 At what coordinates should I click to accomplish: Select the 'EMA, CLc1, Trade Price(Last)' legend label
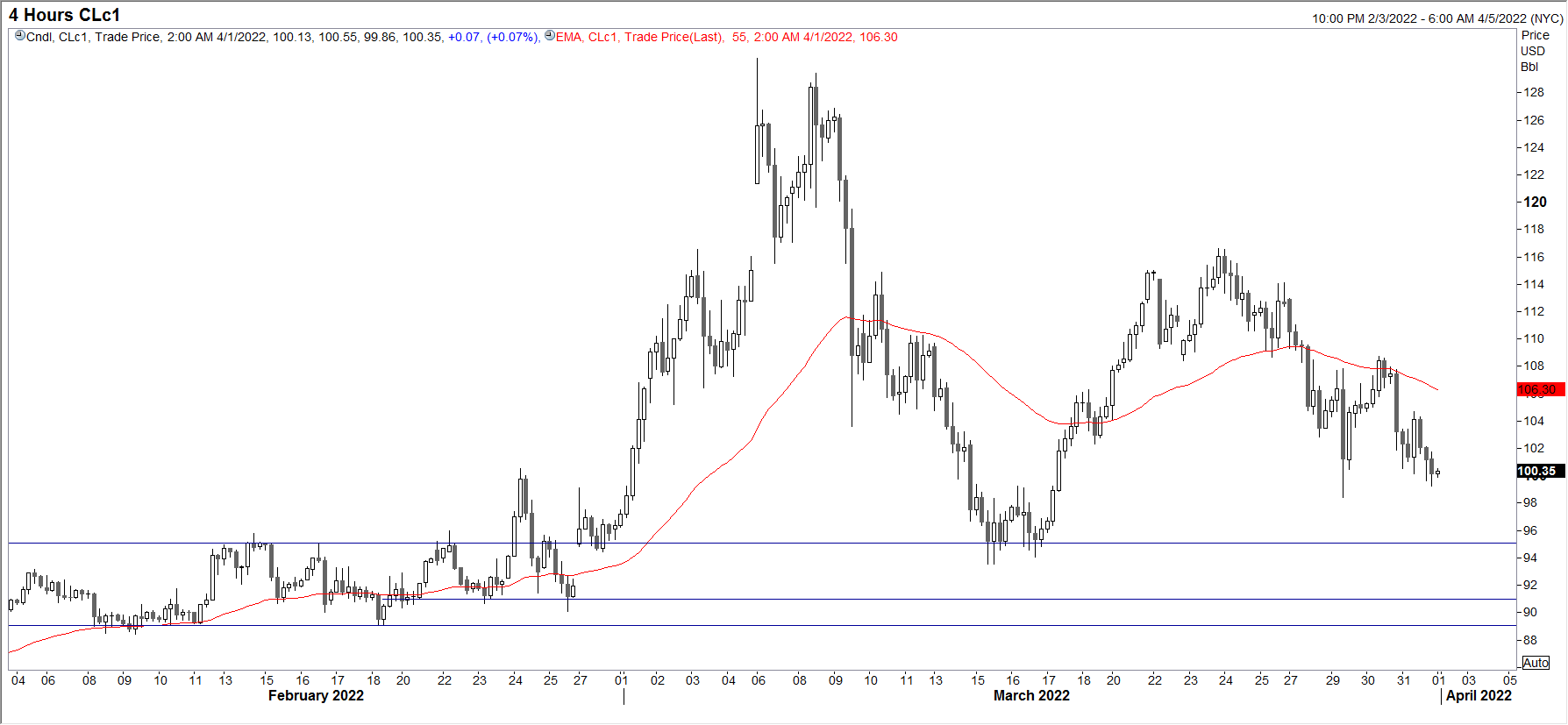pos(640,37)
